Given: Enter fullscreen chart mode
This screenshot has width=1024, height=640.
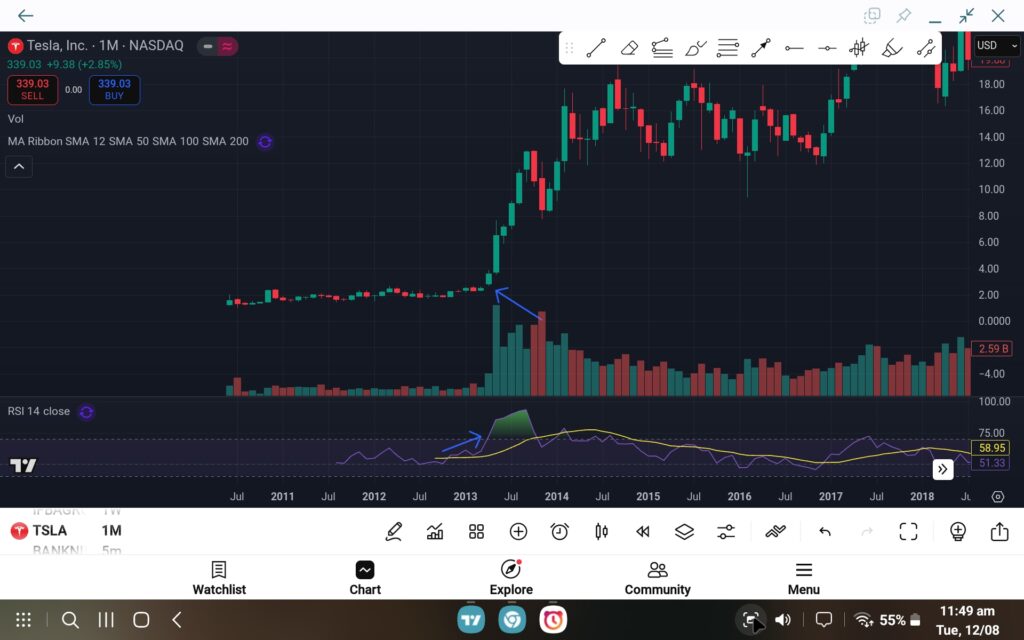Looking at the screenshot, I should [x=908, y=532].
